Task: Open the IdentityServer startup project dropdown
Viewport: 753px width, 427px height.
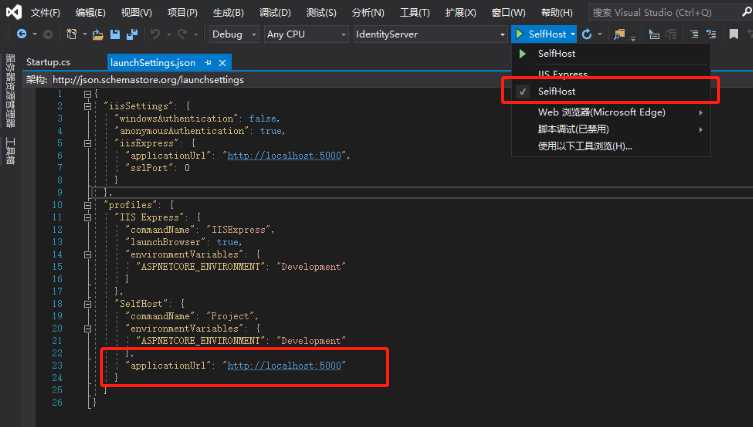Action: pyautogui.click(x=430, y=35)
